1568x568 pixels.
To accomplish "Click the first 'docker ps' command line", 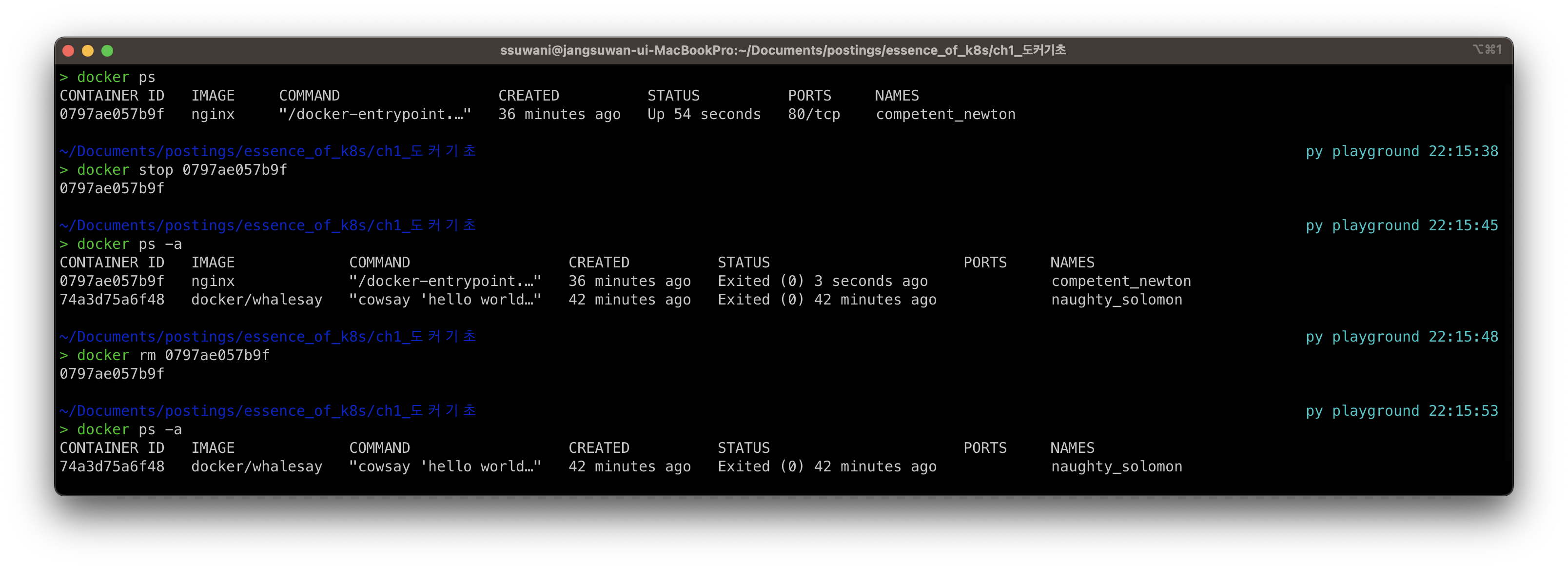I will [108, 78].
